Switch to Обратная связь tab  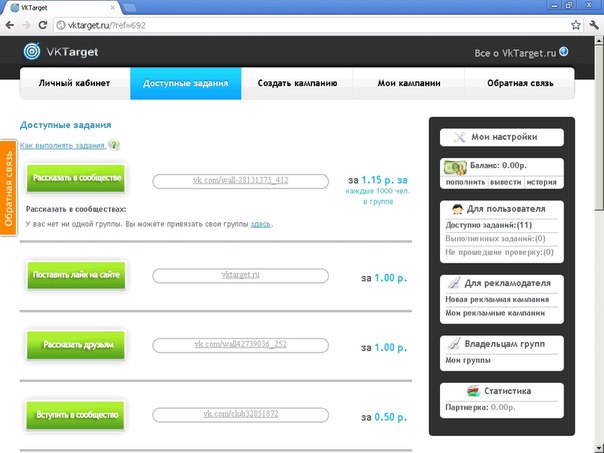520,83
